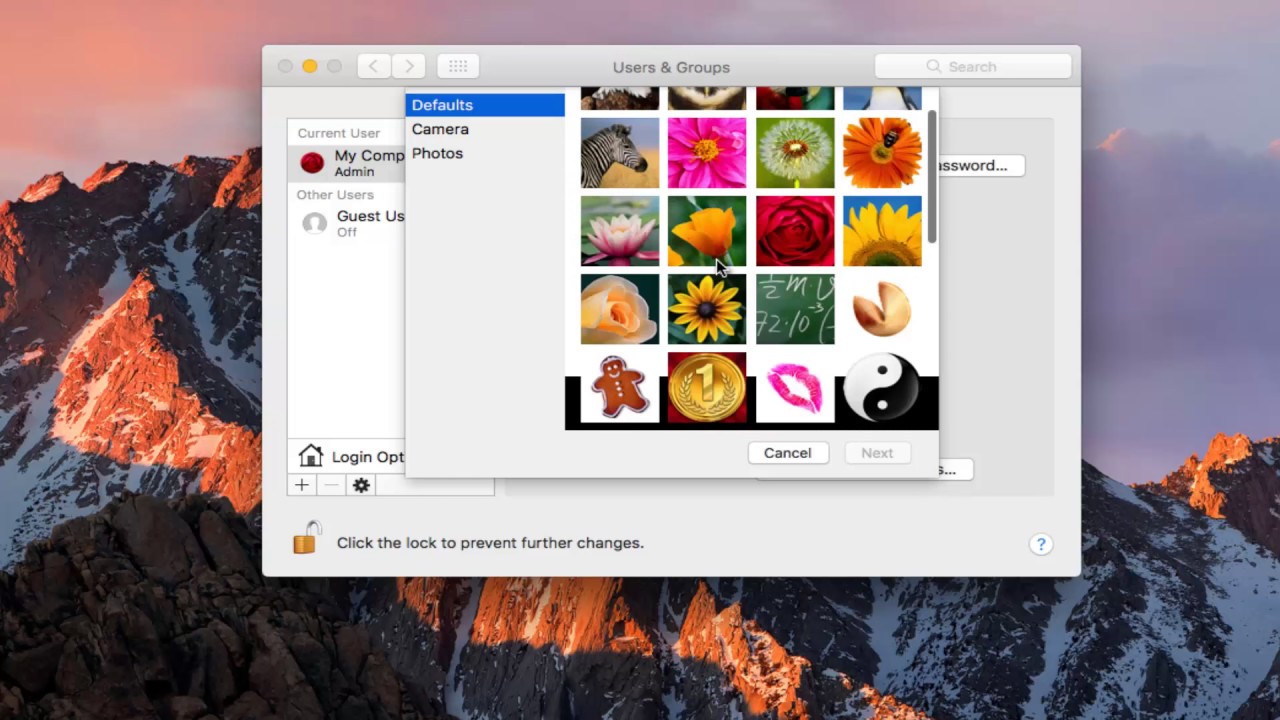The height and width of the screenshot is (720, 1280).
Task: Switch to the Photos picture source
Action: point(437,153)
